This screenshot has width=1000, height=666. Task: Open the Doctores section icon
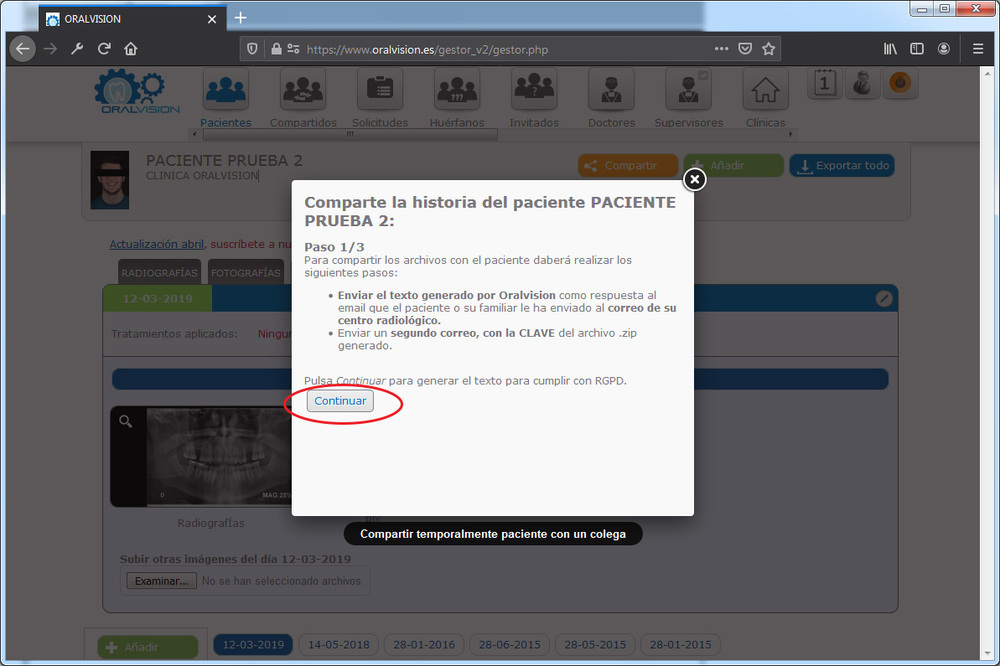[611, 91]
